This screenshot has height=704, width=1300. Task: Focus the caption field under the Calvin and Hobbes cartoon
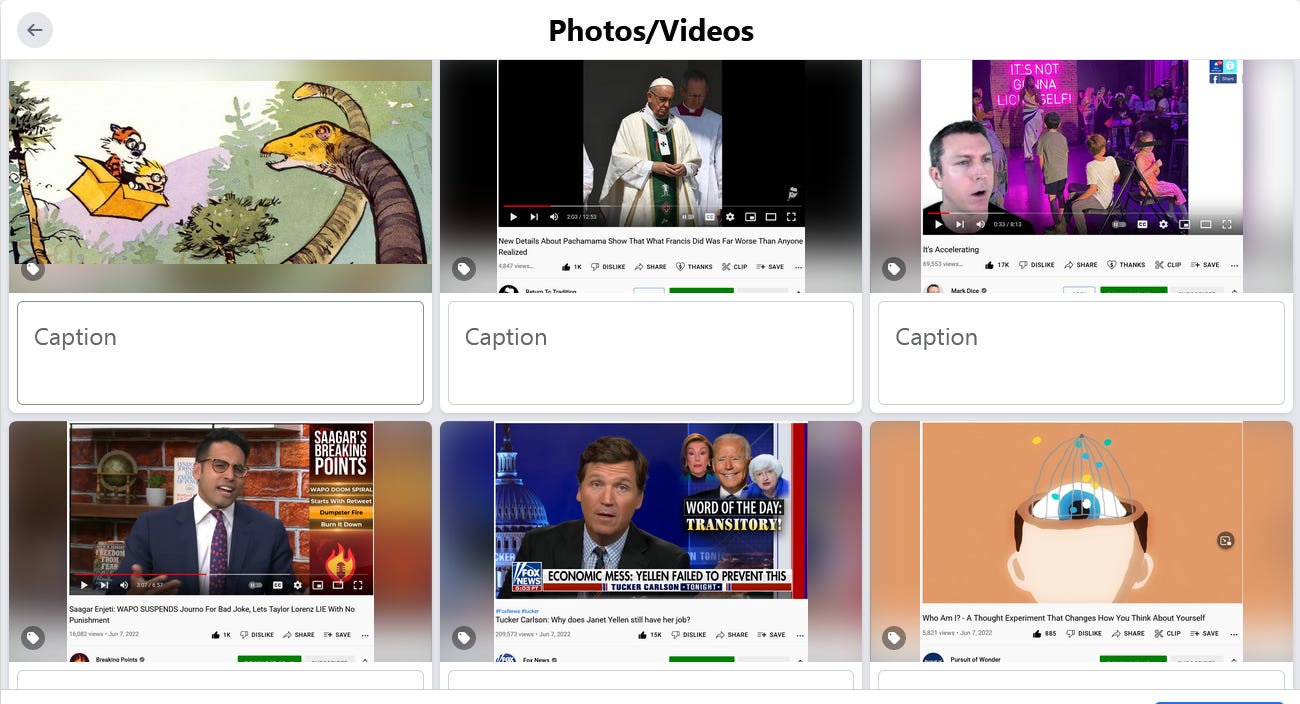[x=220, y=353]
